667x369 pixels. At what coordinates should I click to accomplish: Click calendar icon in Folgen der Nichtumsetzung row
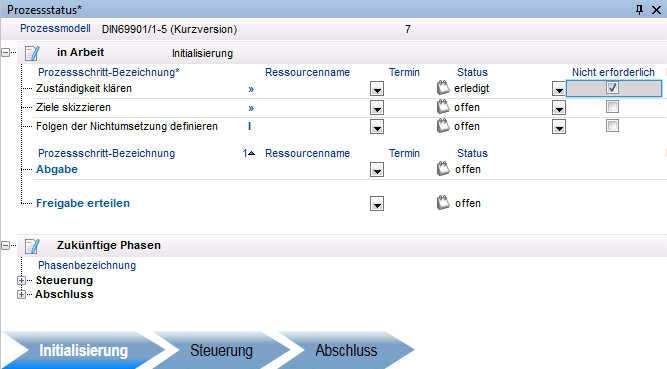tap(443, 126)
